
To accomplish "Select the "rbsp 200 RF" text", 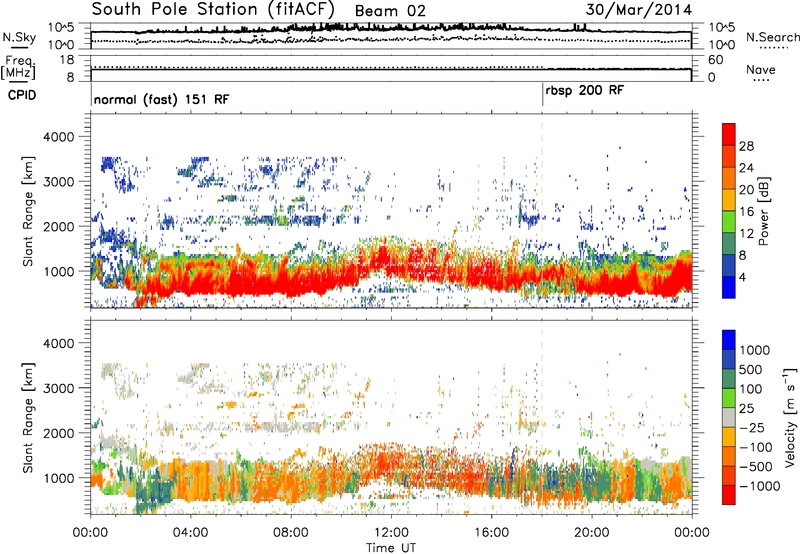I will (x=585, y=91).
